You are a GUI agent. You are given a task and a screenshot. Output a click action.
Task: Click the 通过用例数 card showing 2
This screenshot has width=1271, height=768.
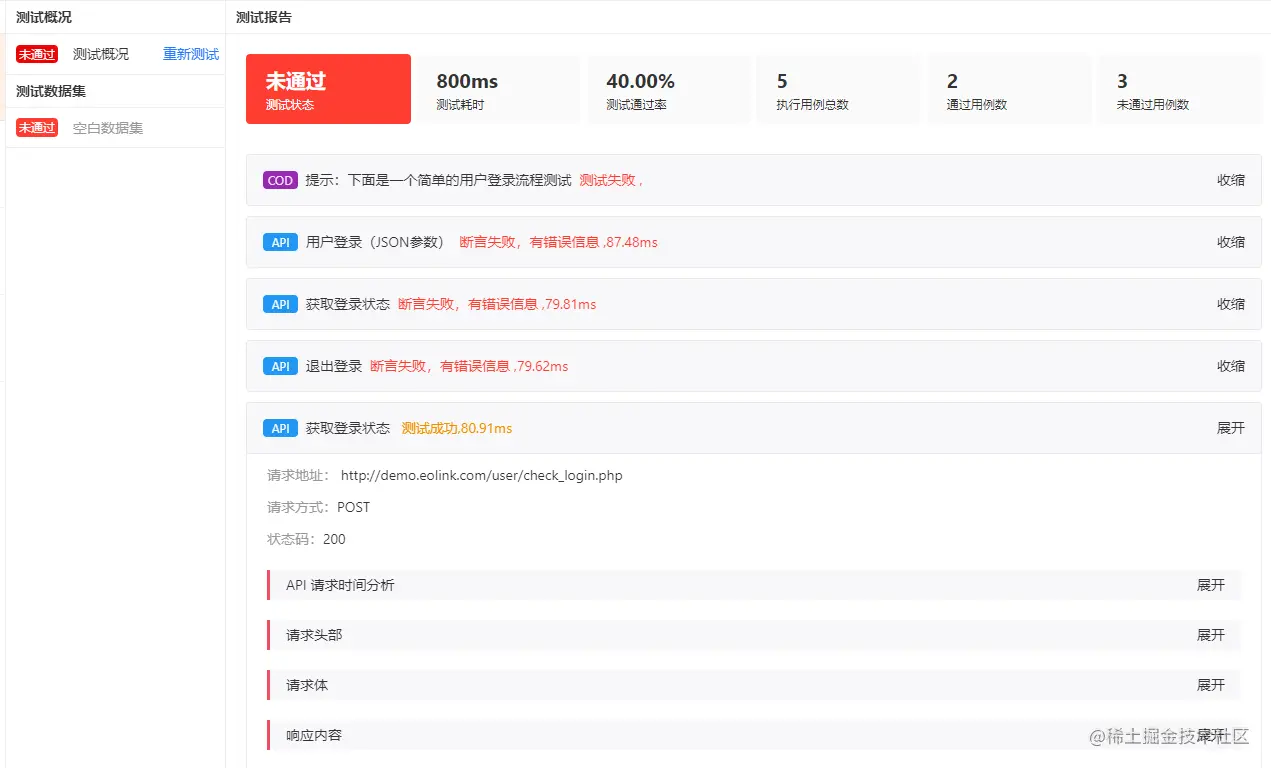pyautogui.click(x=1008, y=89)
